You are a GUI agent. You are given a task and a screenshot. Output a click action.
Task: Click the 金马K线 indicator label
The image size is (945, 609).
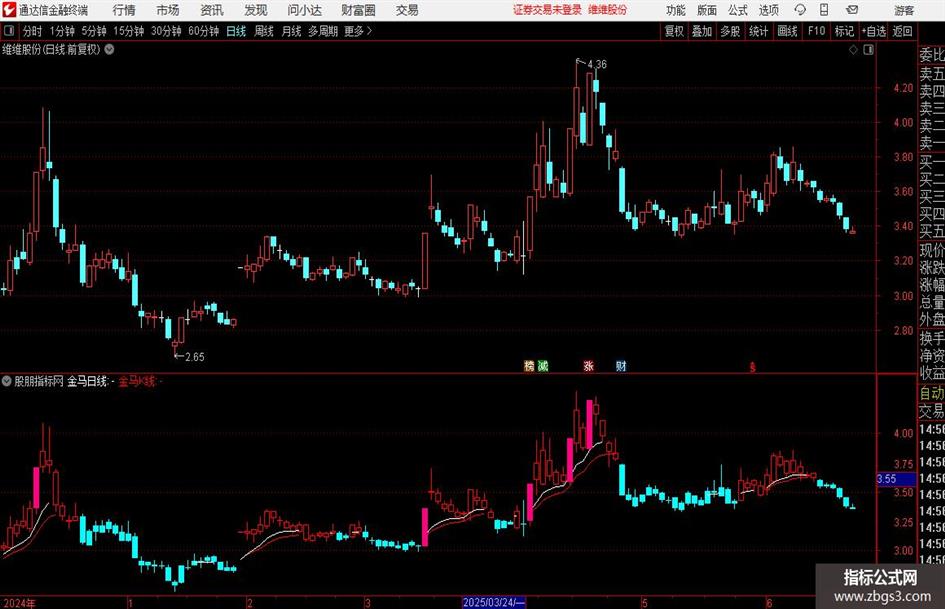coord(137,380)
